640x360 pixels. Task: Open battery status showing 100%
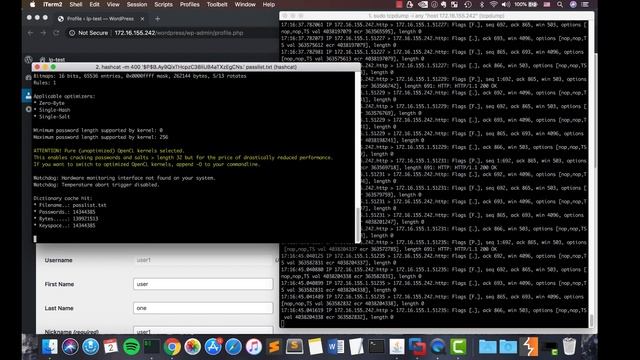pyautogui.click(x=526, y=4)
